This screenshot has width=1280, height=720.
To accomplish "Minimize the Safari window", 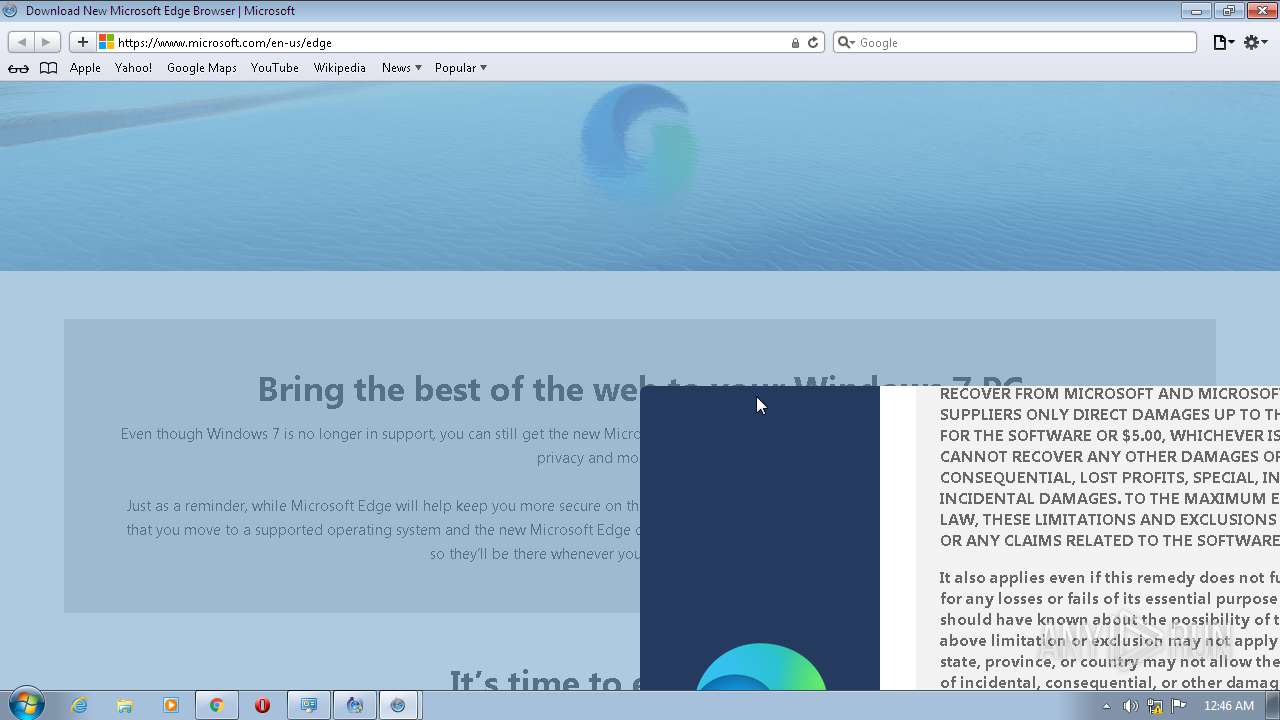I will coord(1196,11).
